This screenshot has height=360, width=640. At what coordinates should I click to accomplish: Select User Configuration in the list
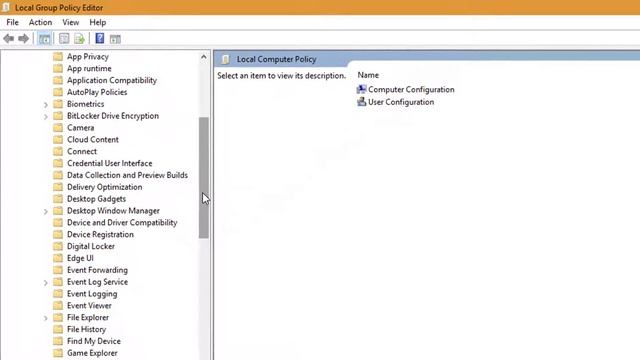pyautogui.click(x=401, y=102)
